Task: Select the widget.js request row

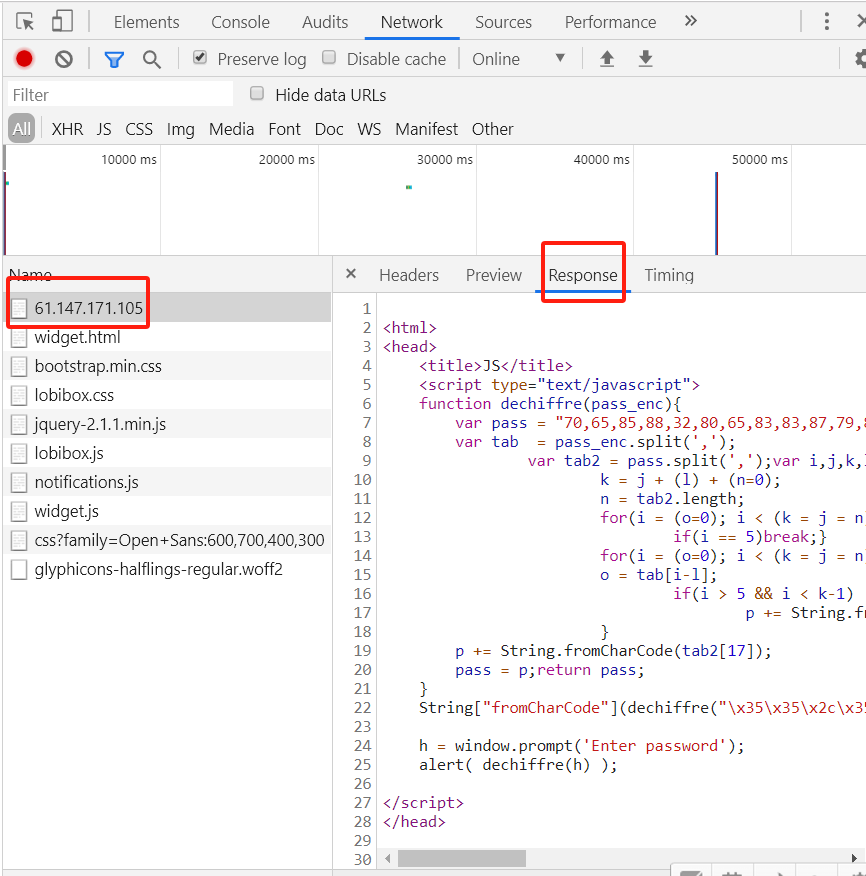Action: (167, 511)
